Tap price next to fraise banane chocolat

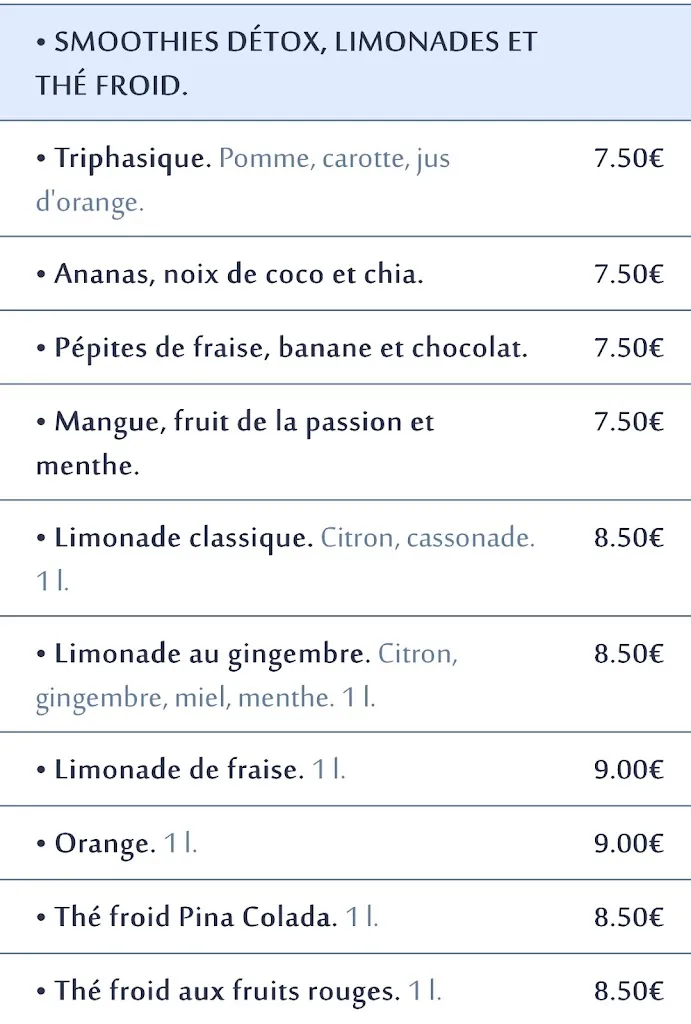(628, 348)
